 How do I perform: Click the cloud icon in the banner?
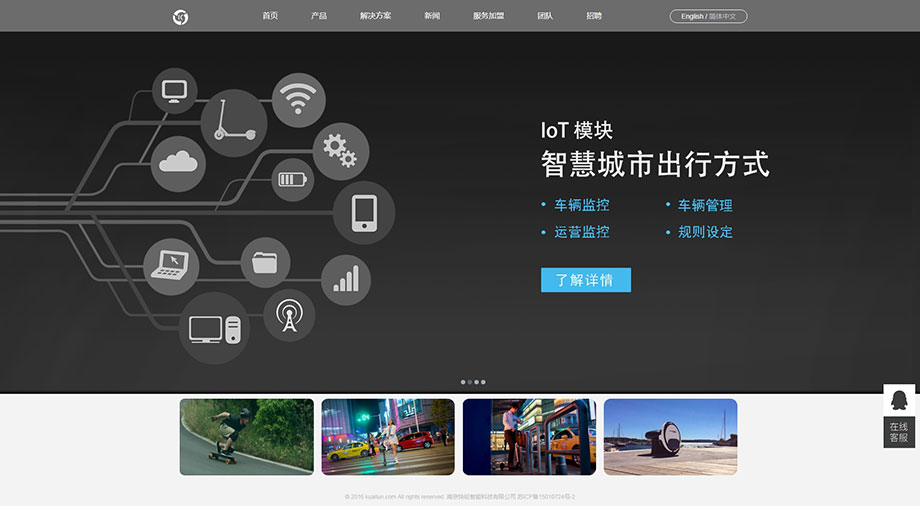[x=178, y=163]
